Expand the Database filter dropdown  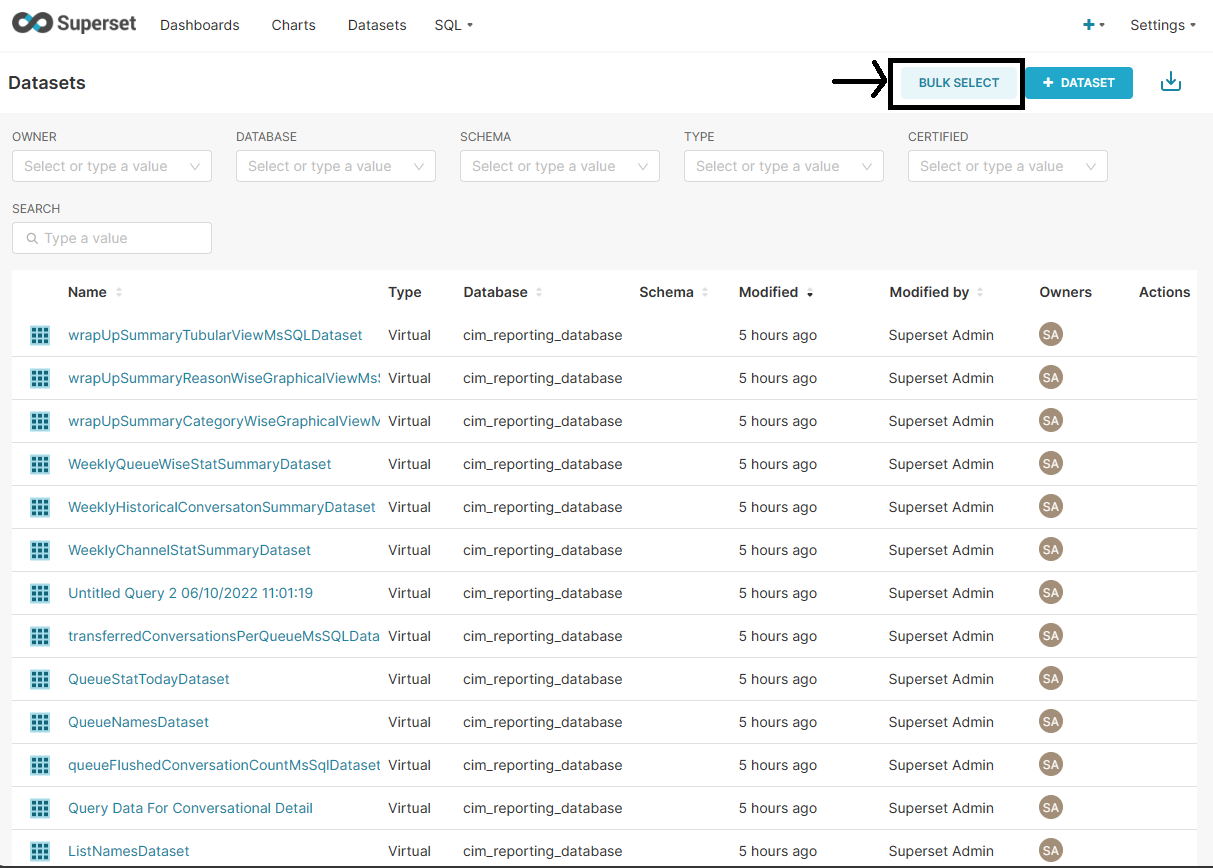click(336, 166)
